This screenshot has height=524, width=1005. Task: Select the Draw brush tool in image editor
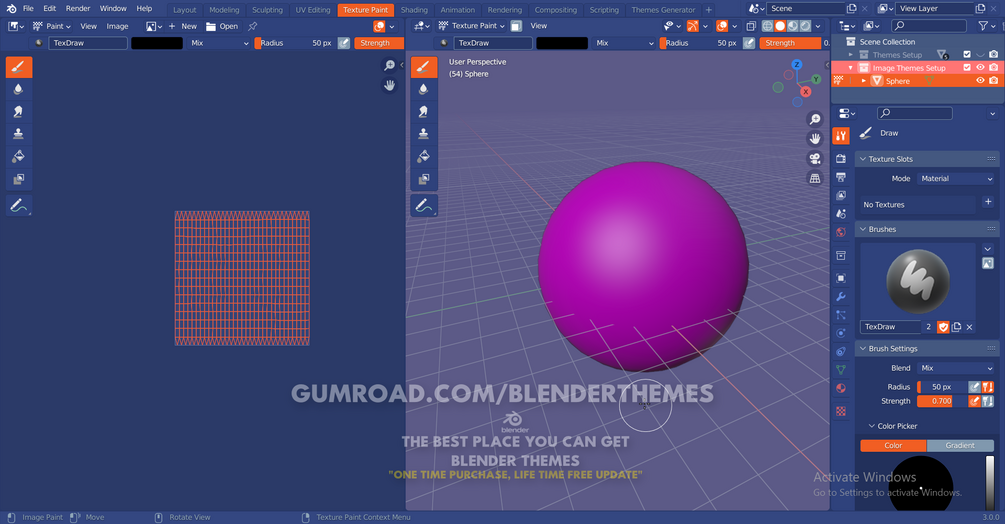point(19,67)
